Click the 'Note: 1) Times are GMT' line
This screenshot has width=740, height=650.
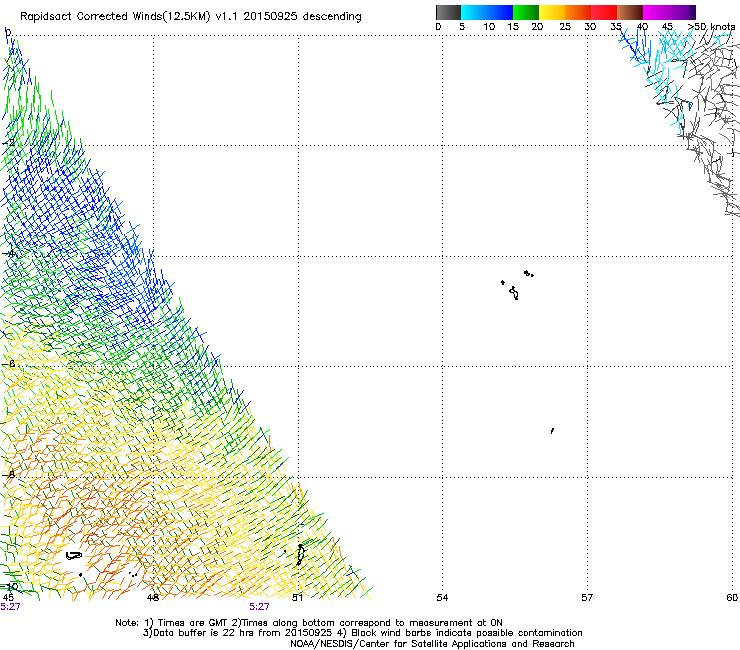[309, 623]
